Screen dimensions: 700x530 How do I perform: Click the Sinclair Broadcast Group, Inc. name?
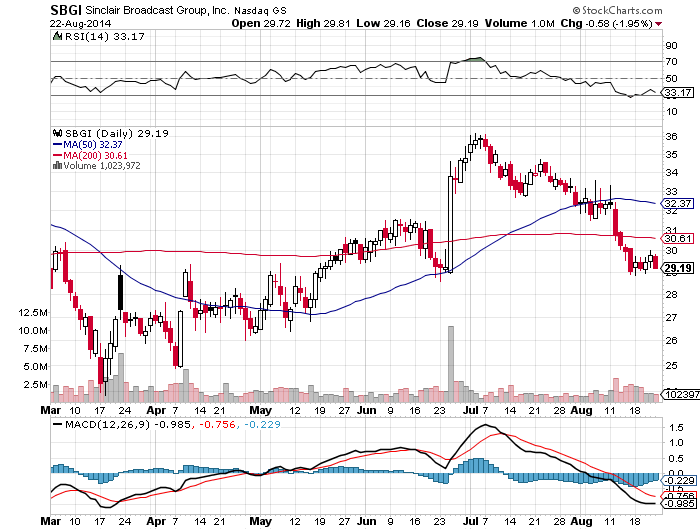tap(157, 10)
